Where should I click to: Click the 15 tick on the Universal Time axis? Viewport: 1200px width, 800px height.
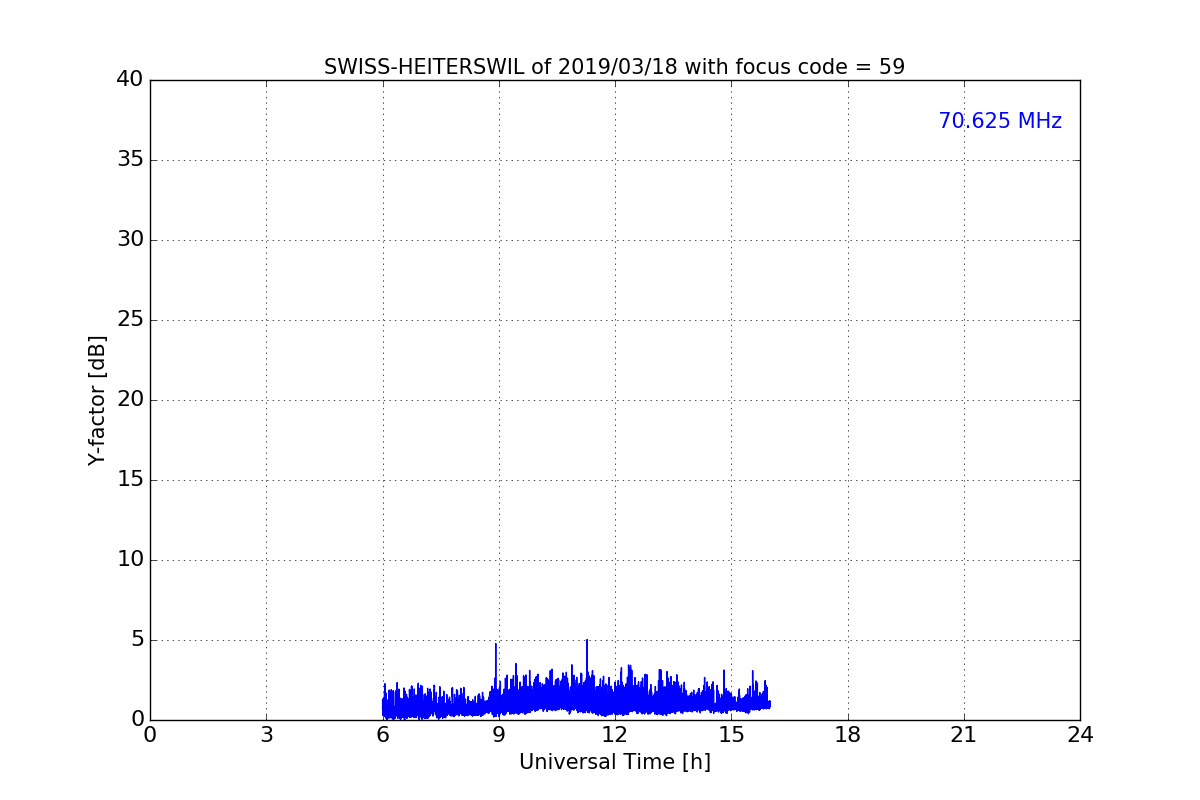(731, 735)
